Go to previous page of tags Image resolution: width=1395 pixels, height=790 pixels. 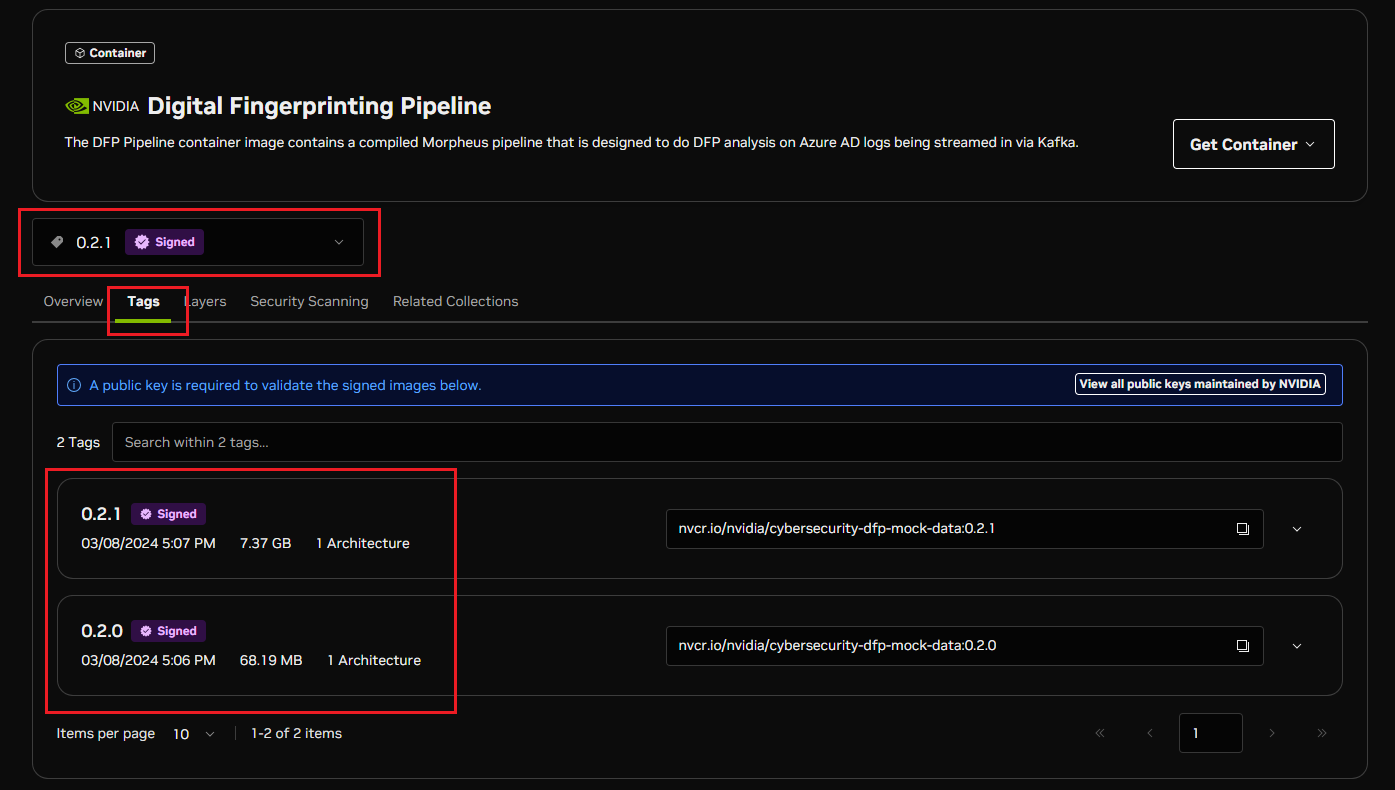point(1150,733)
